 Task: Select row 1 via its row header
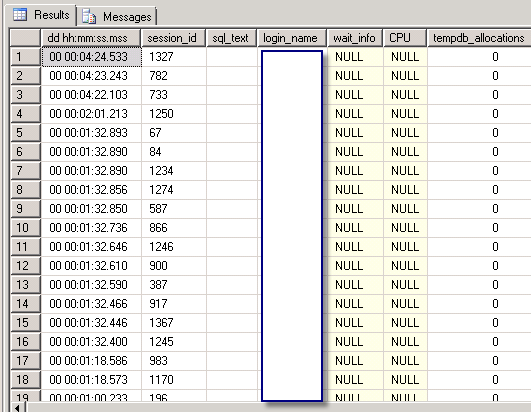point(25,57)
